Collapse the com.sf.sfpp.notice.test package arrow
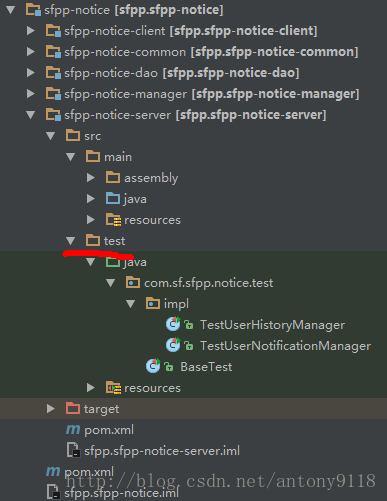 click(111, 283)
